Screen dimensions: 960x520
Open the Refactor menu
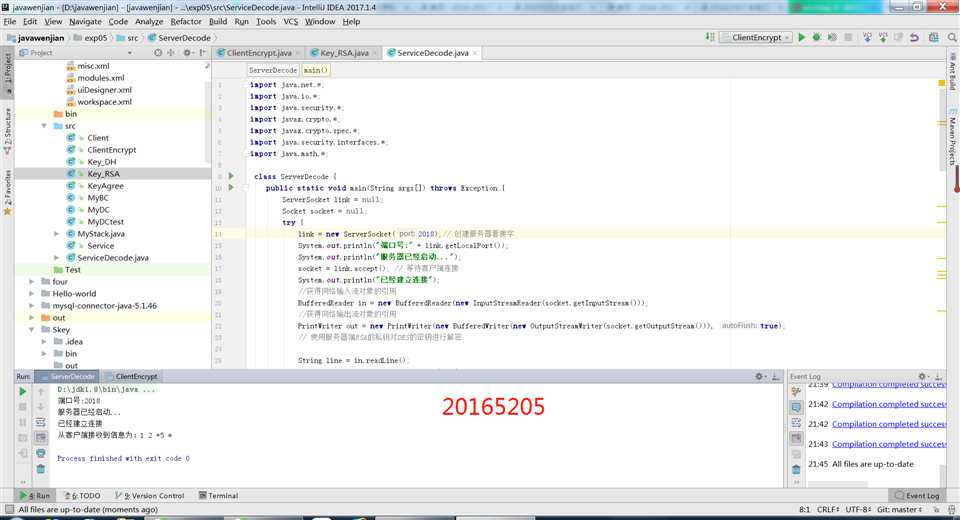click(186, 21)
